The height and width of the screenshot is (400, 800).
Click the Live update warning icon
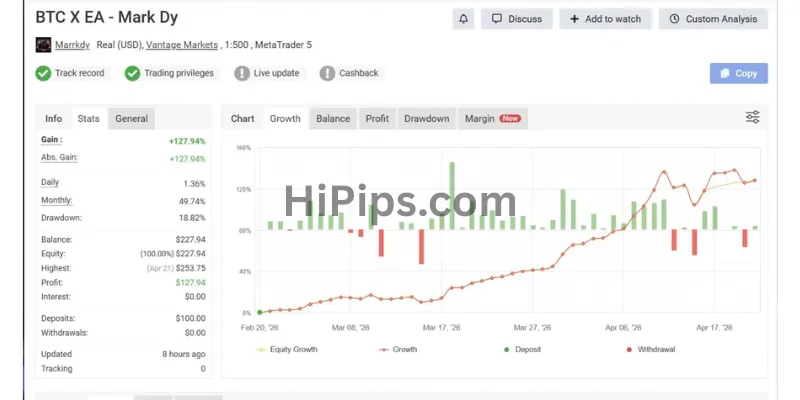[242, 73]
